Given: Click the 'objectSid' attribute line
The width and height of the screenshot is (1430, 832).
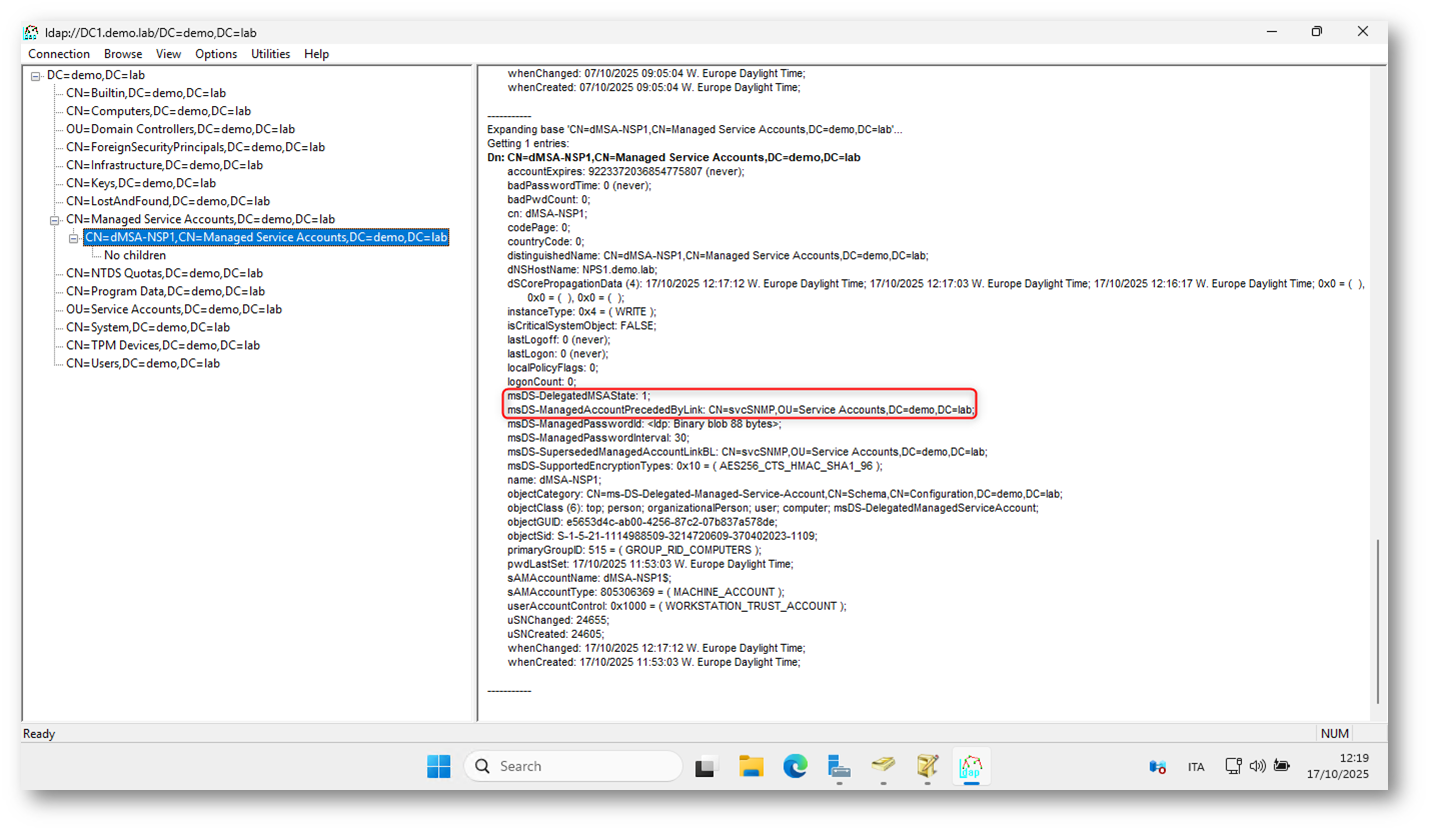Looking at the screenshot, I should (662, 536).
